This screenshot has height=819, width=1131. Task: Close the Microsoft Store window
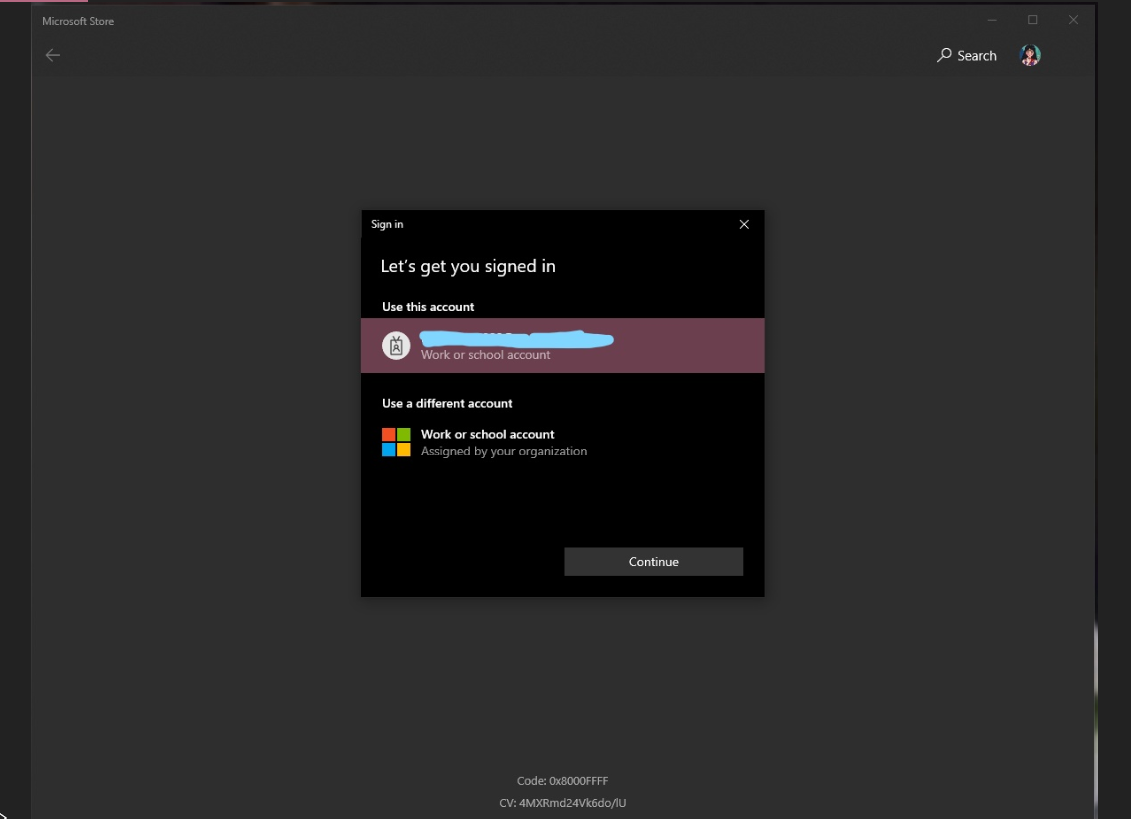tap(1073, 20)
